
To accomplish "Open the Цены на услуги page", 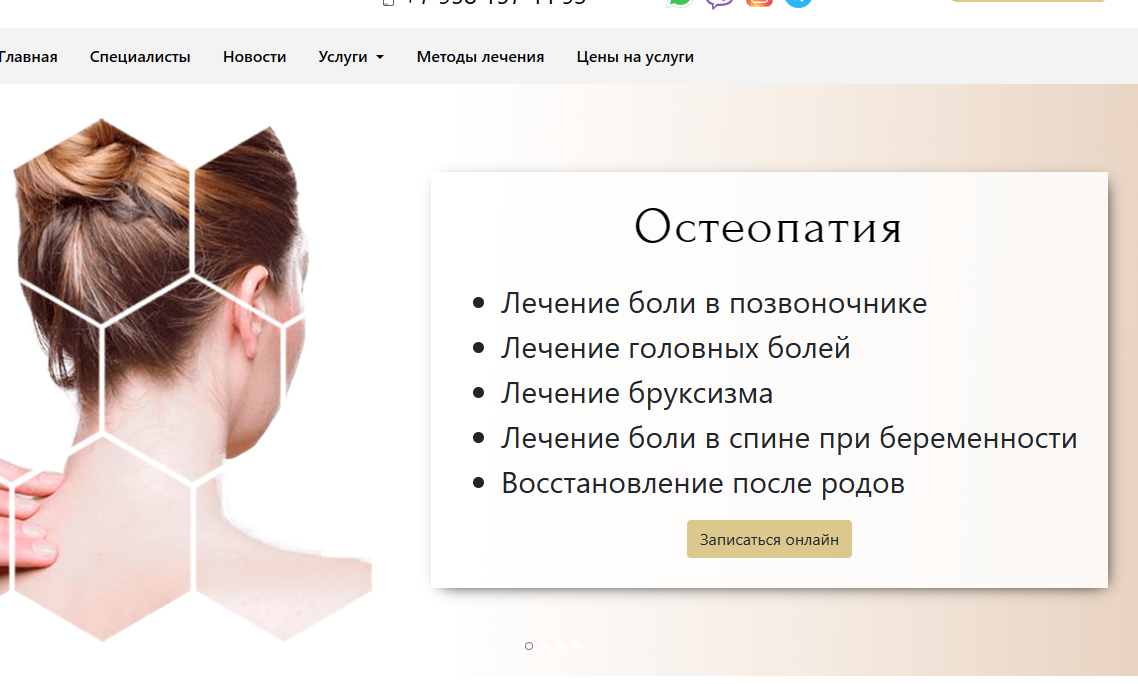I will 635,57.
